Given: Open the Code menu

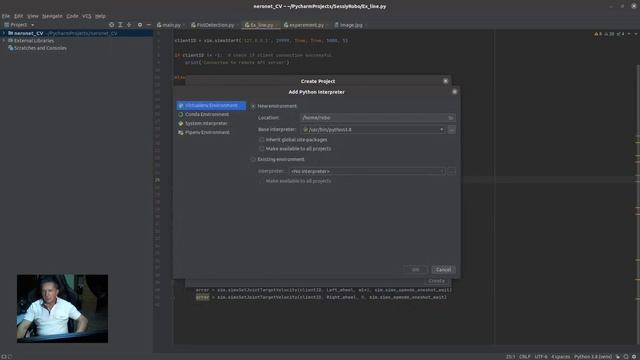Looking at the screenshot, I should (72, 16).
